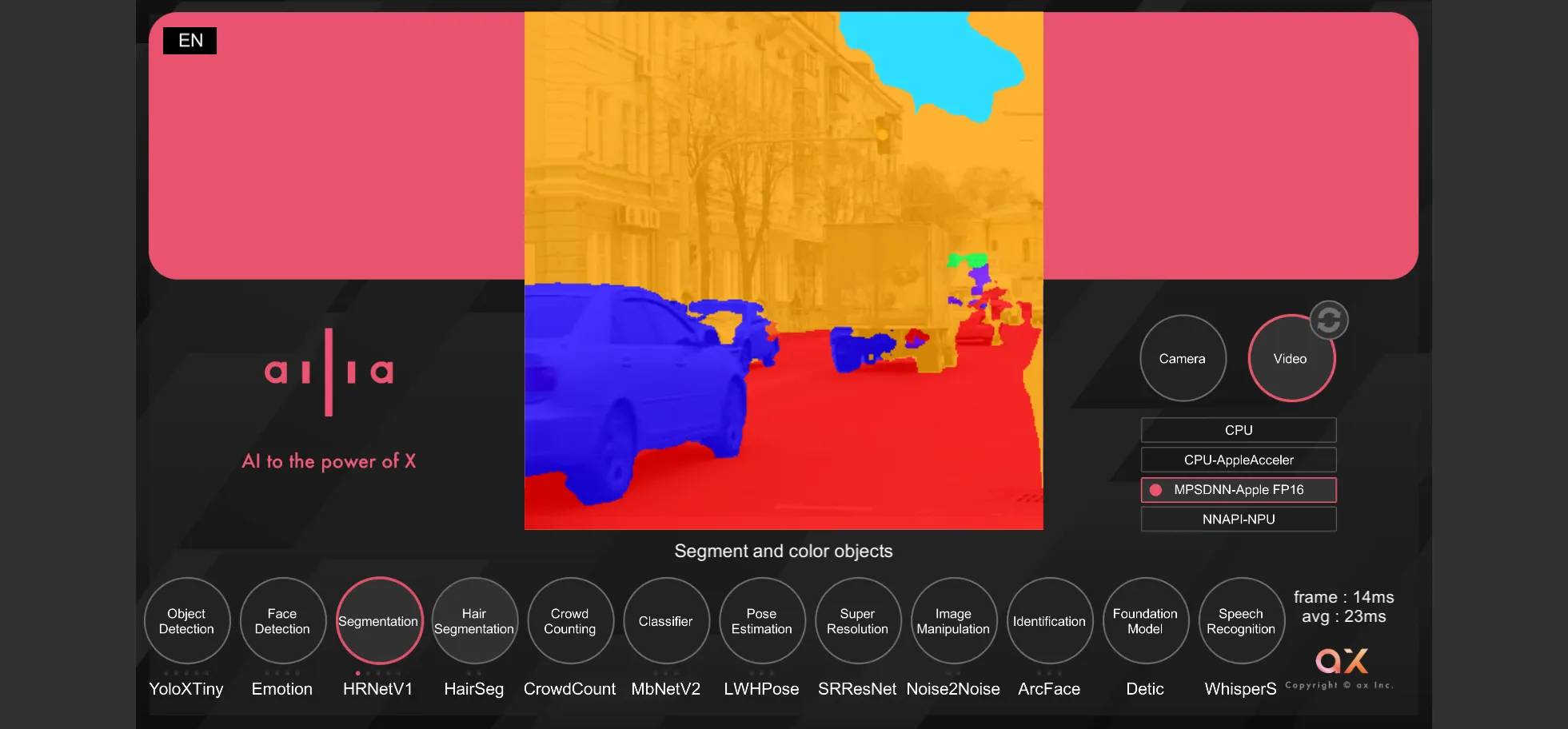Click AI to the power of X tagline

(329, 461)
